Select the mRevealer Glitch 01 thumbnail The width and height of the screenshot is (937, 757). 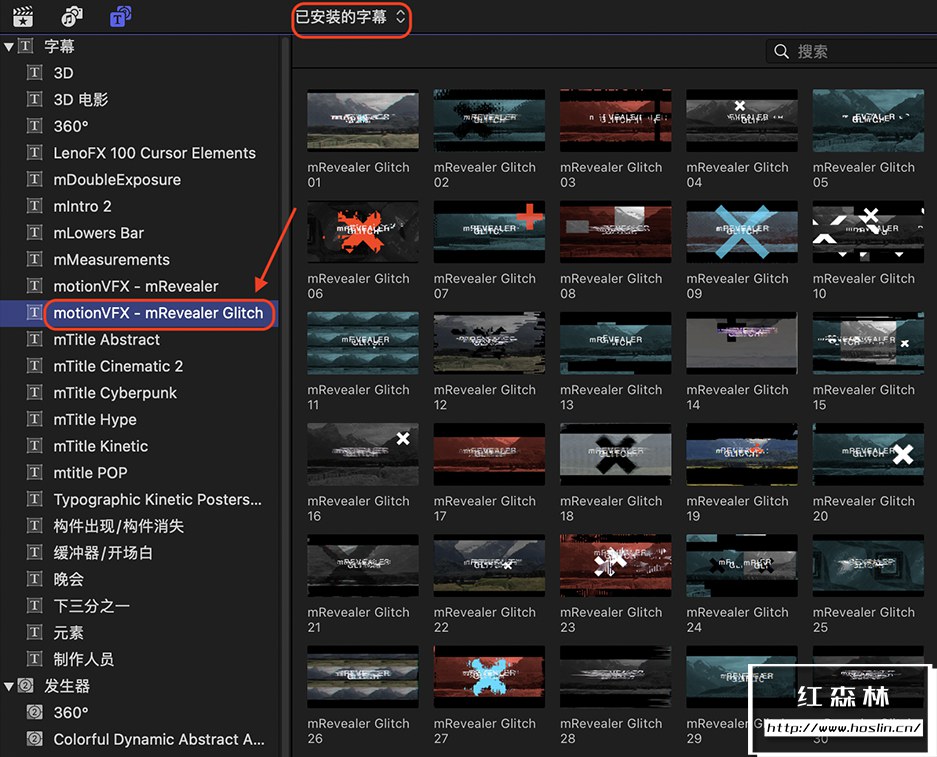(x=363, y=120)
